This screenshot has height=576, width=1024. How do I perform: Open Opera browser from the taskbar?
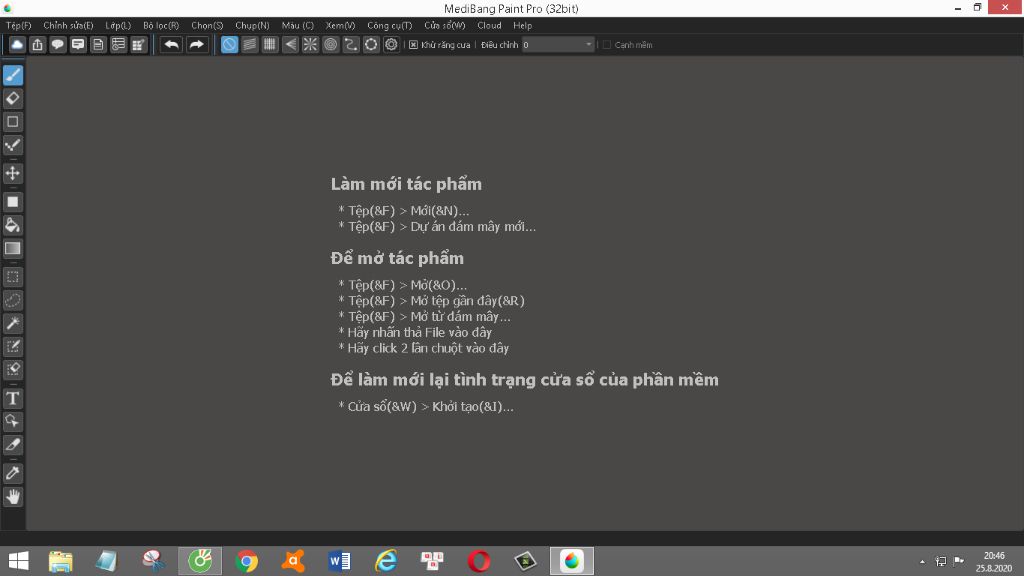pyautogui.click(x=479, y=561)
